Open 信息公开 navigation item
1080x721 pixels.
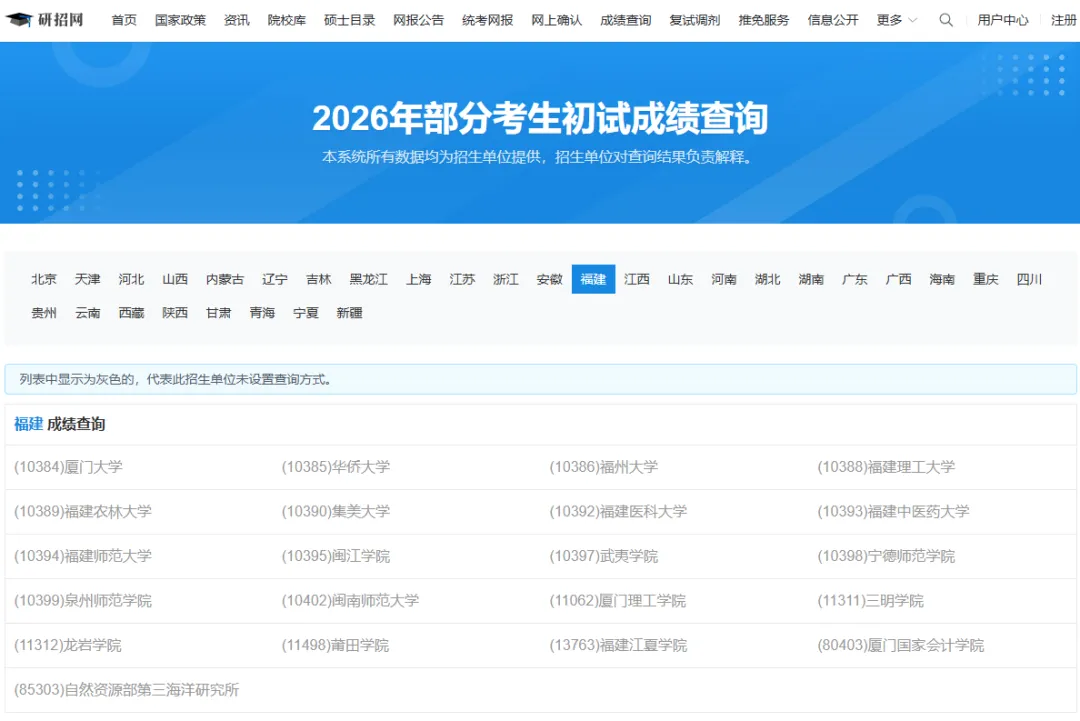click(x=833, y=20)
